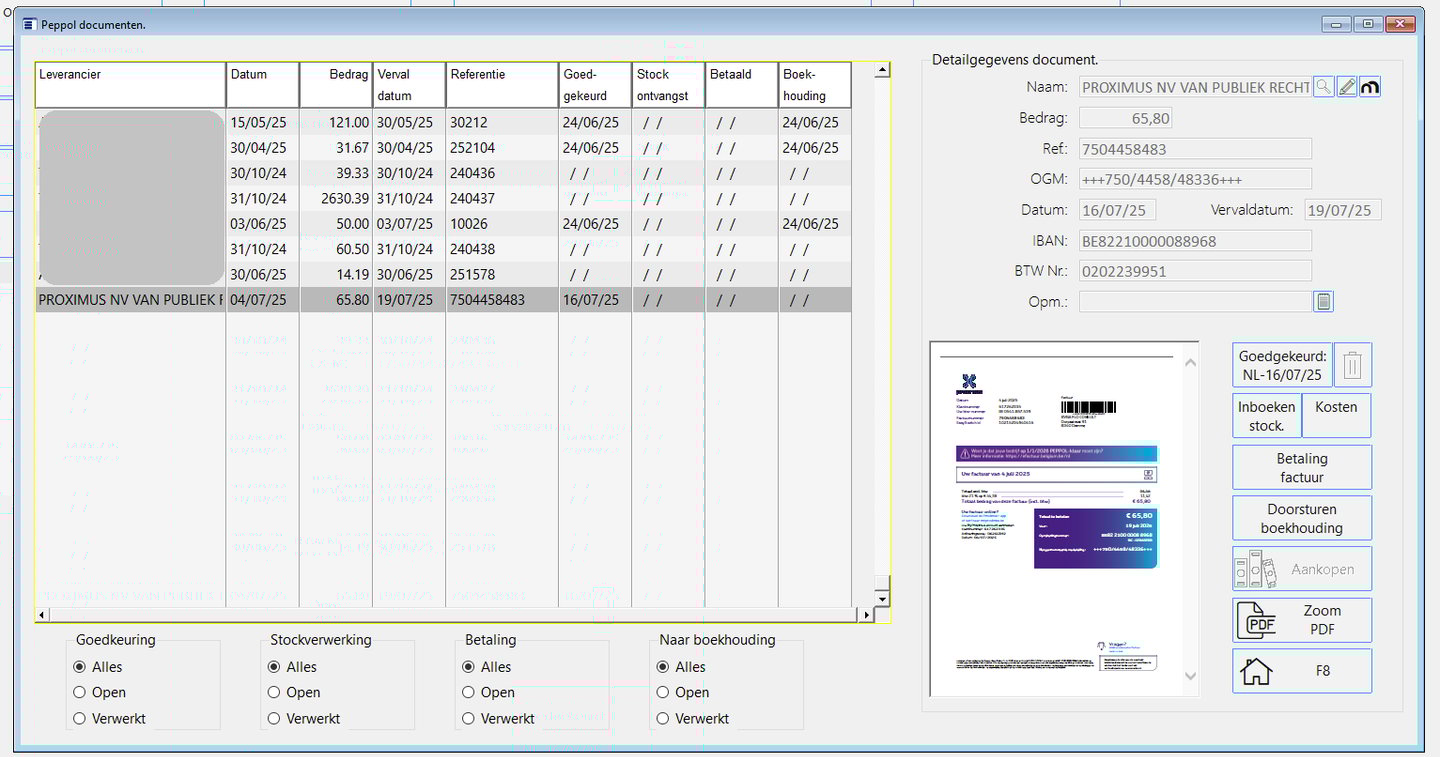This screenshot has width=1440, height=757.
Task: Click the BTW Nr. field 0202239951
Action: tap(1195, 271)
